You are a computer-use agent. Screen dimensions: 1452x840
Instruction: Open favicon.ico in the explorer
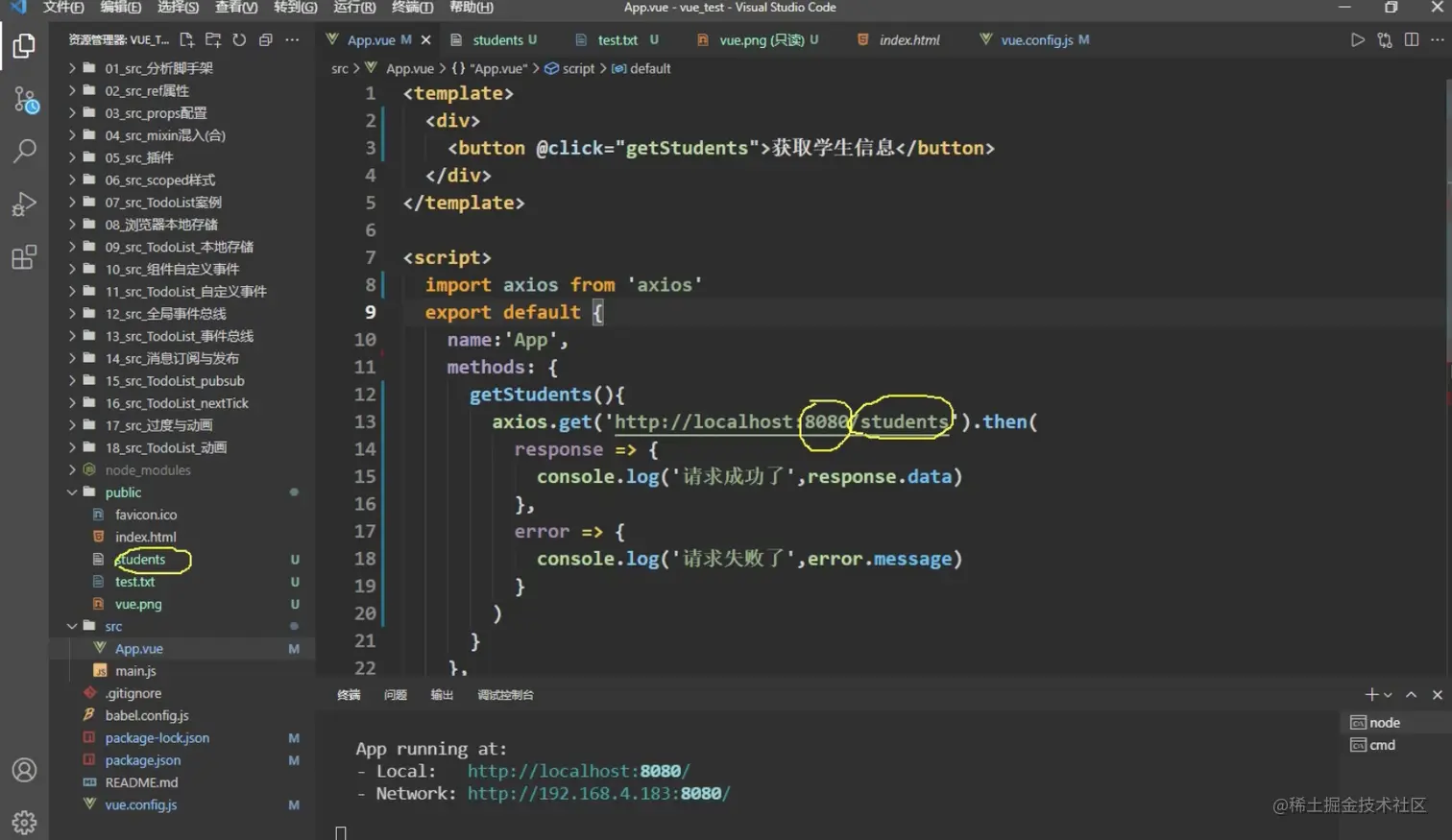coord(182,515)
